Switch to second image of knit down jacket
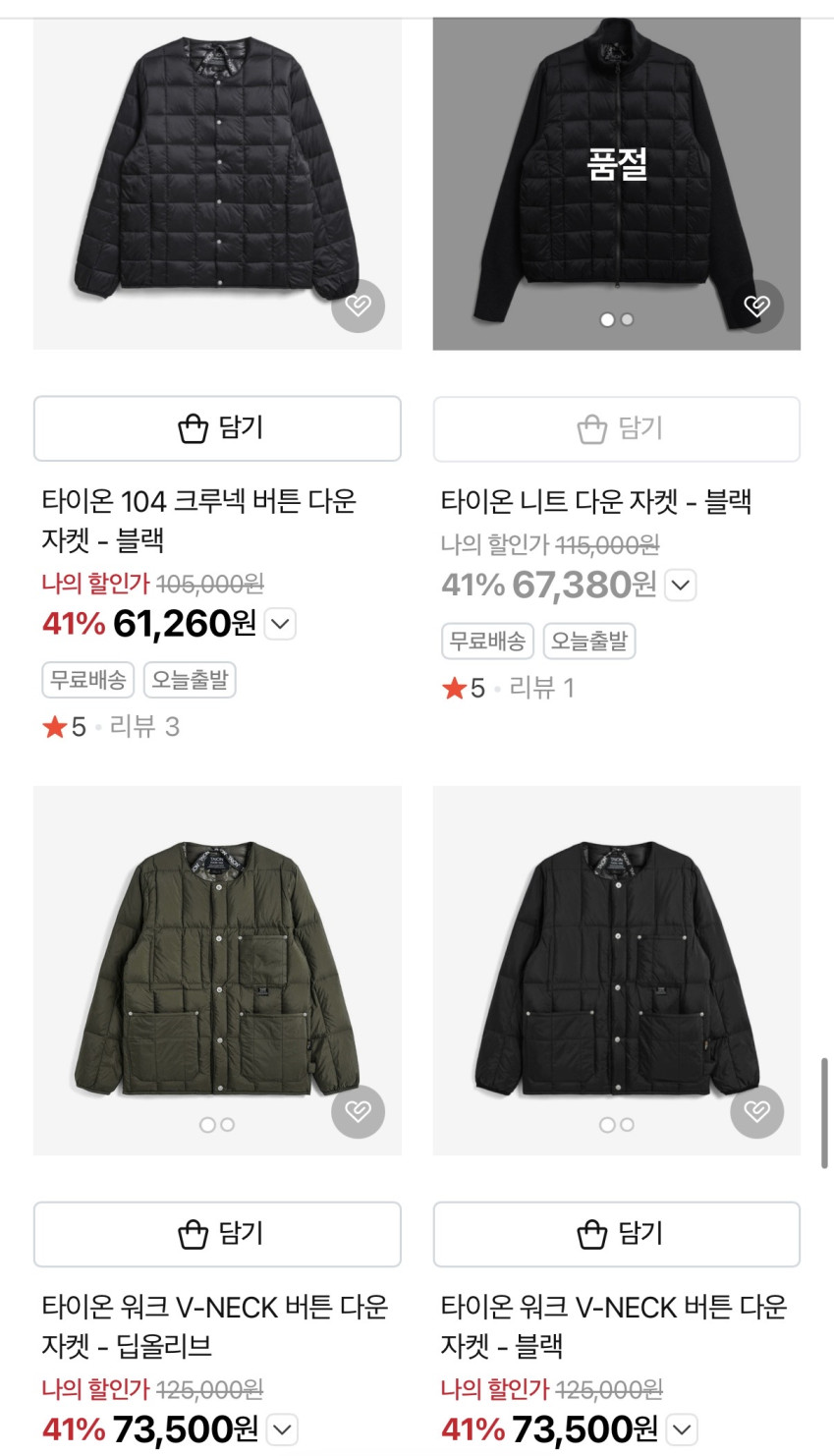This screenshot has width=834, height=1456. click(x=628, y=319)
